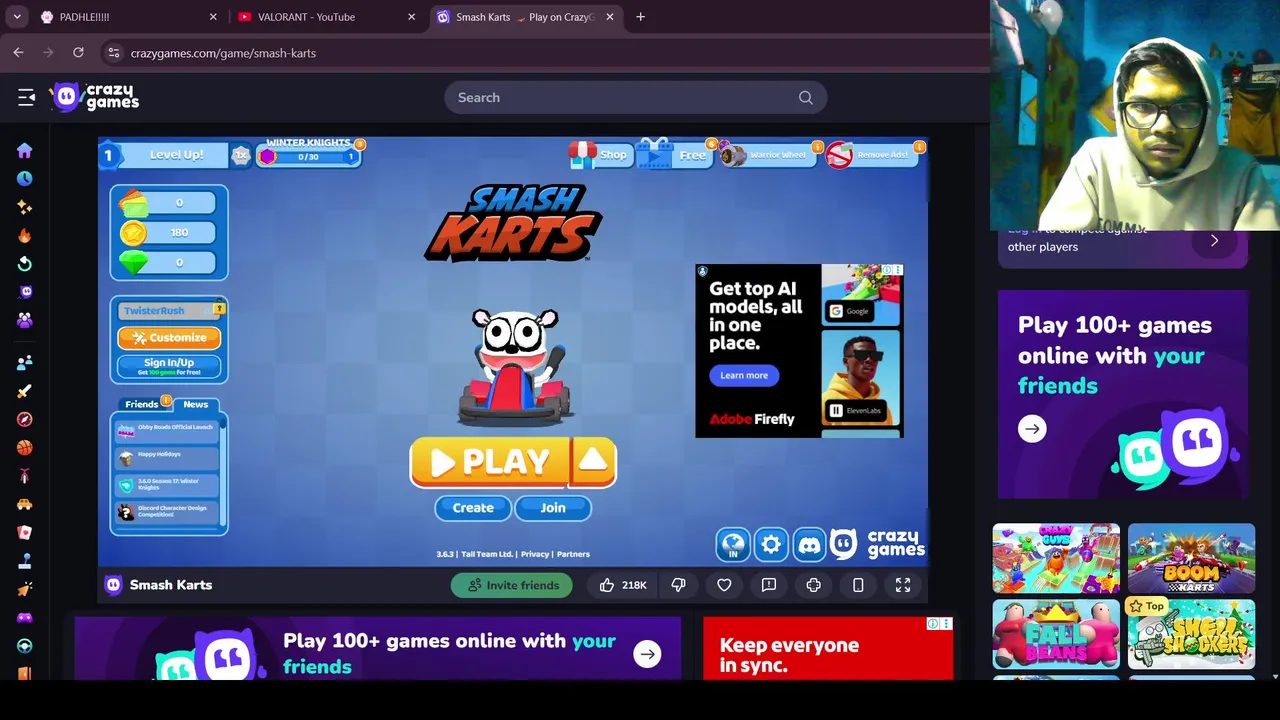Open the Customize kart button
The width and height of the screenshot is (1280, 720).
169,338
